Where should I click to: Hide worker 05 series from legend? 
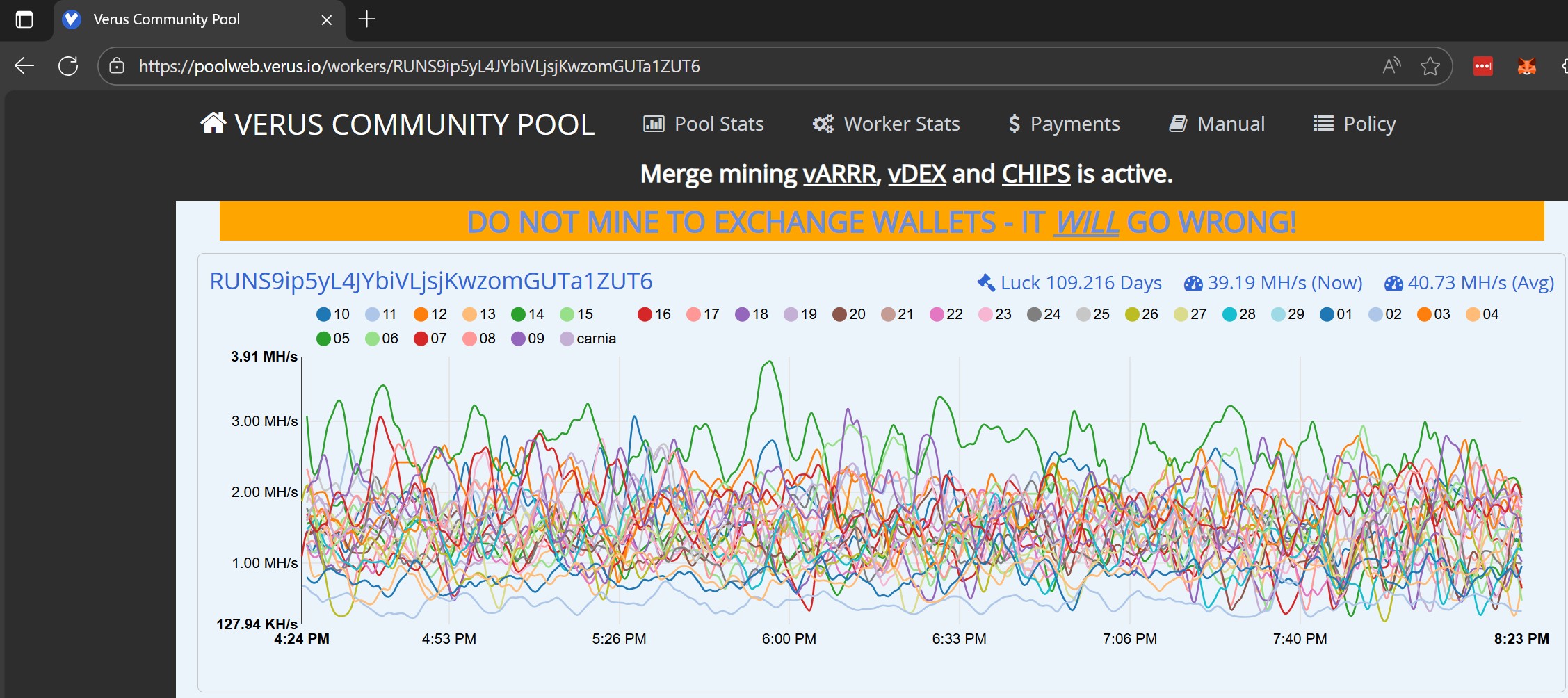coord(333,339)
